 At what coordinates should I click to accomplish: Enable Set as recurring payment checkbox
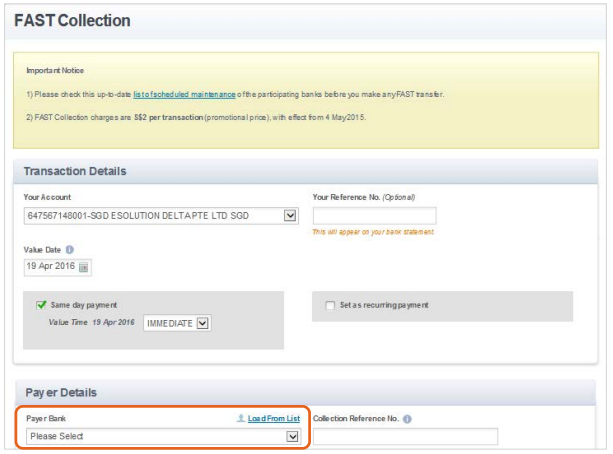[330, 305]
